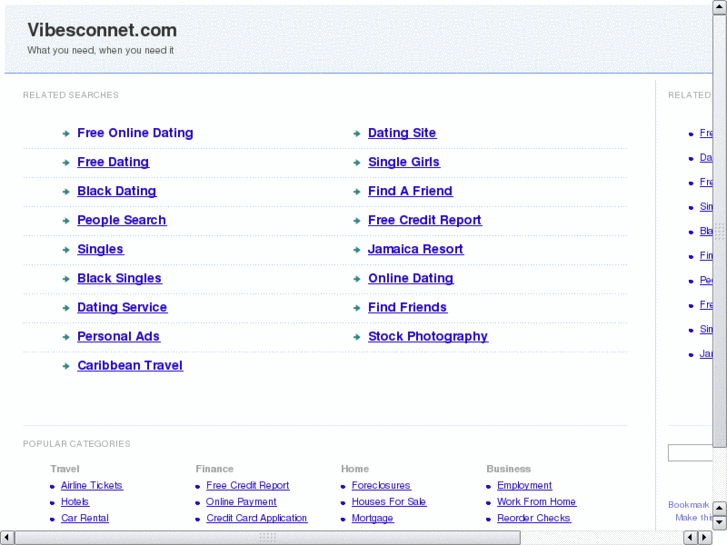This screenshot has height=545, width=727.
Task: Open Free Credit Report under Finance
Action: pyautogui.click(x=248, y=486)
